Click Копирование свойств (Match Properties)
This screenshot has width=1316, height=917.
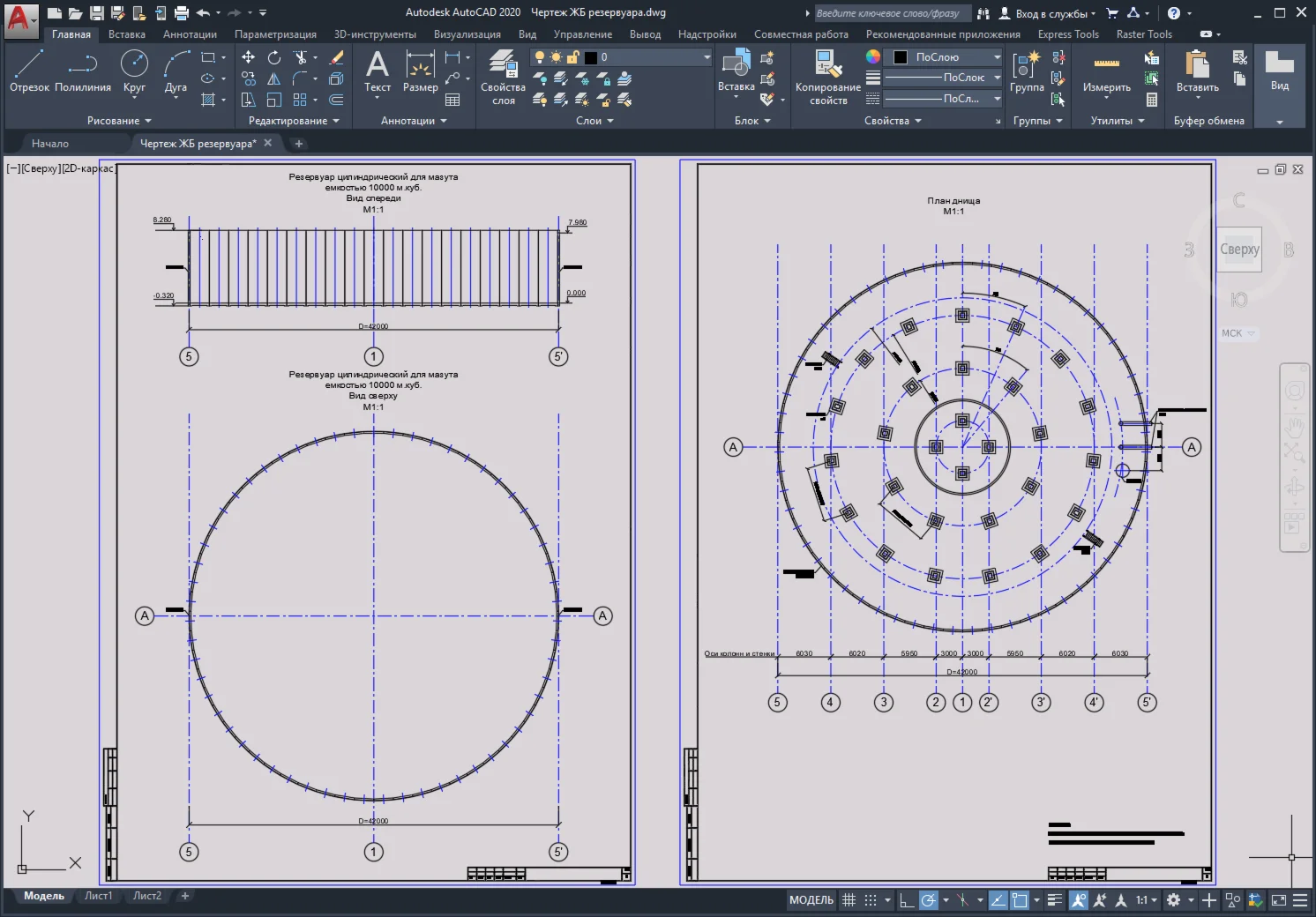827,78
